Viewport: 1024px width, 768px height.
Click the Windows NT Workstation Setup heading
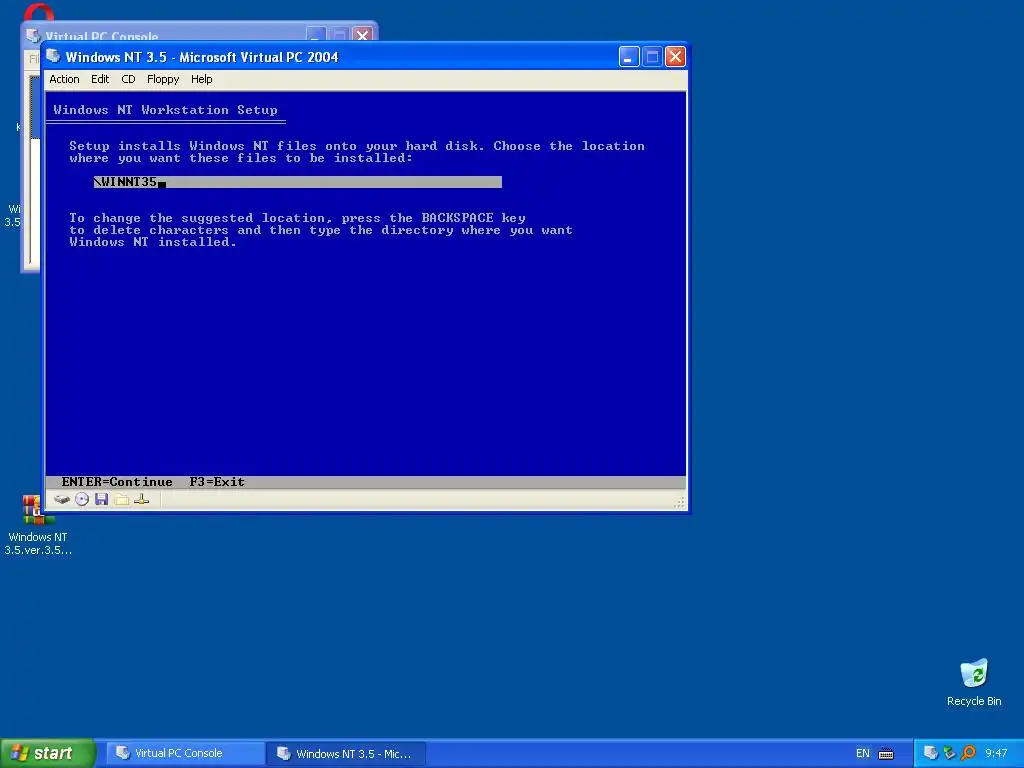[165, 110]
